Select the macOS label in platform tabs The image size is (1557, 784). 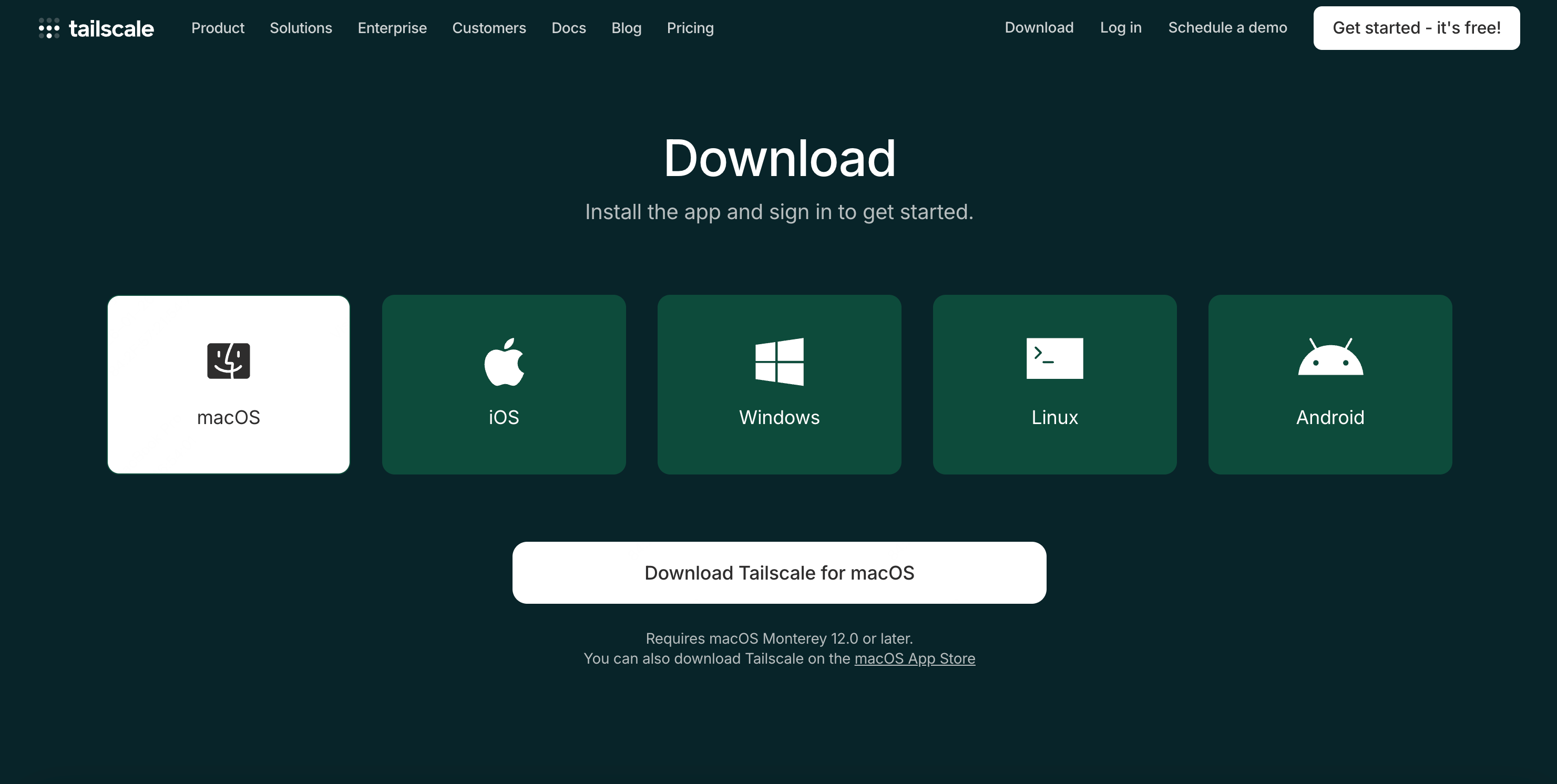coord(229,417)
